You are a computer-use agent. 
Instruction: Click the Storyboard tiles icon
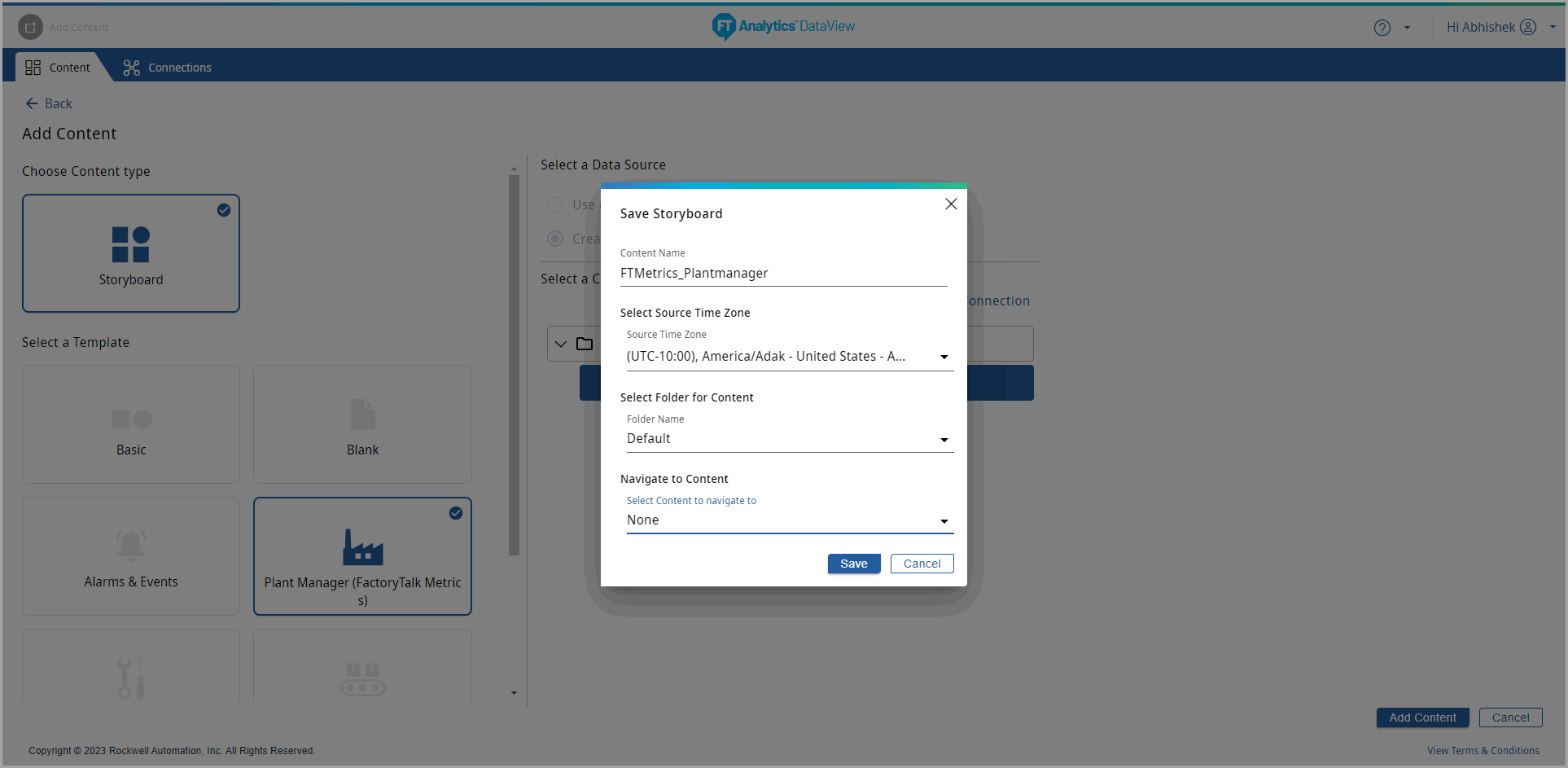pyautogui.click(x=131, y=244)
